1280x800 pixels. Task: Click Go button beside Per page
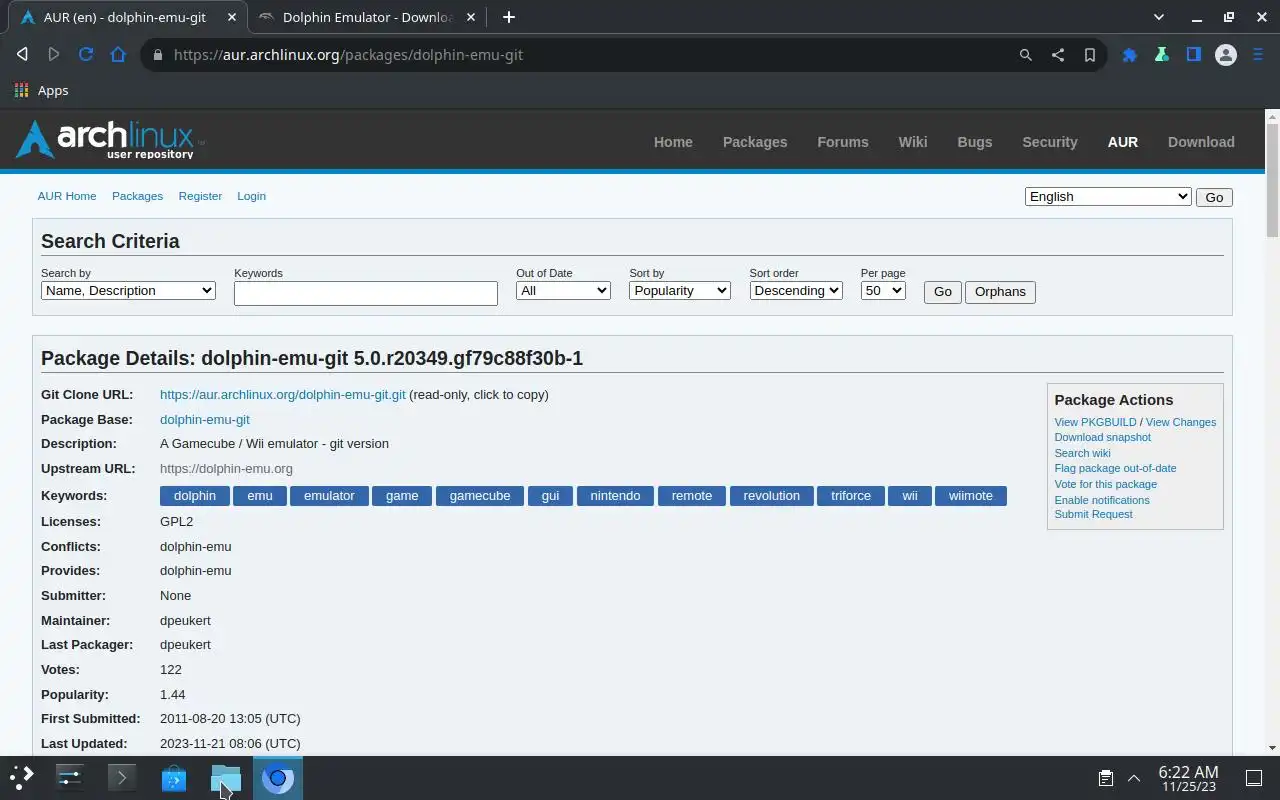coord(942,292)
